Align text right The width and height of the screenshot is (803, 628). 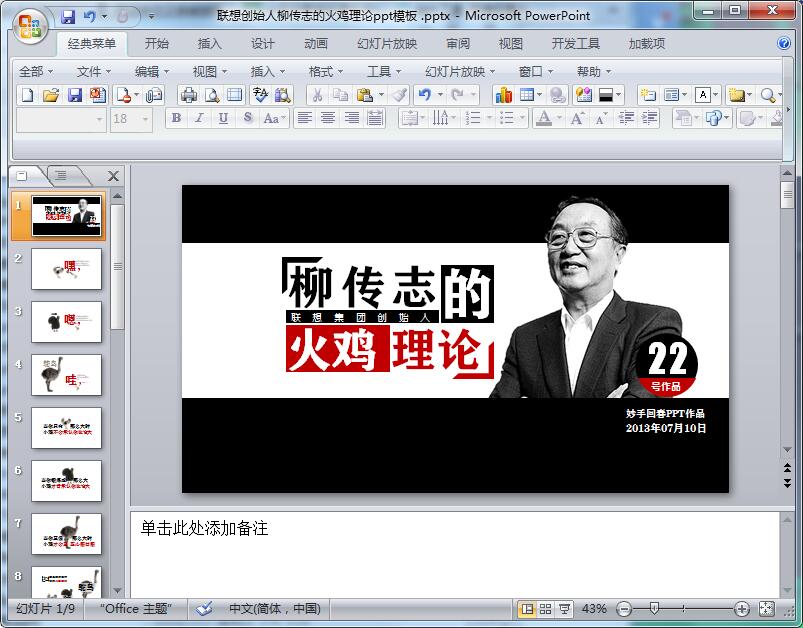[351, 118]
